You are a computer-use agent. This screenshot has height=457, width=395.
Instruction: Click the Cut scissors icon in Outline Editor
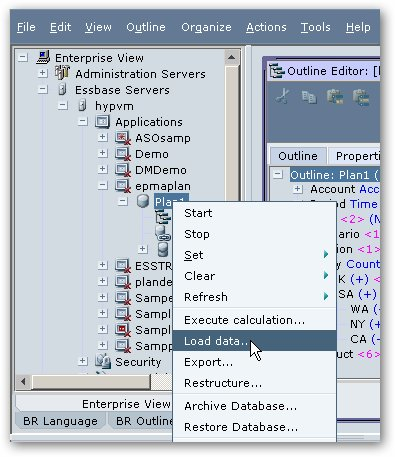click(x=283, y=97)
